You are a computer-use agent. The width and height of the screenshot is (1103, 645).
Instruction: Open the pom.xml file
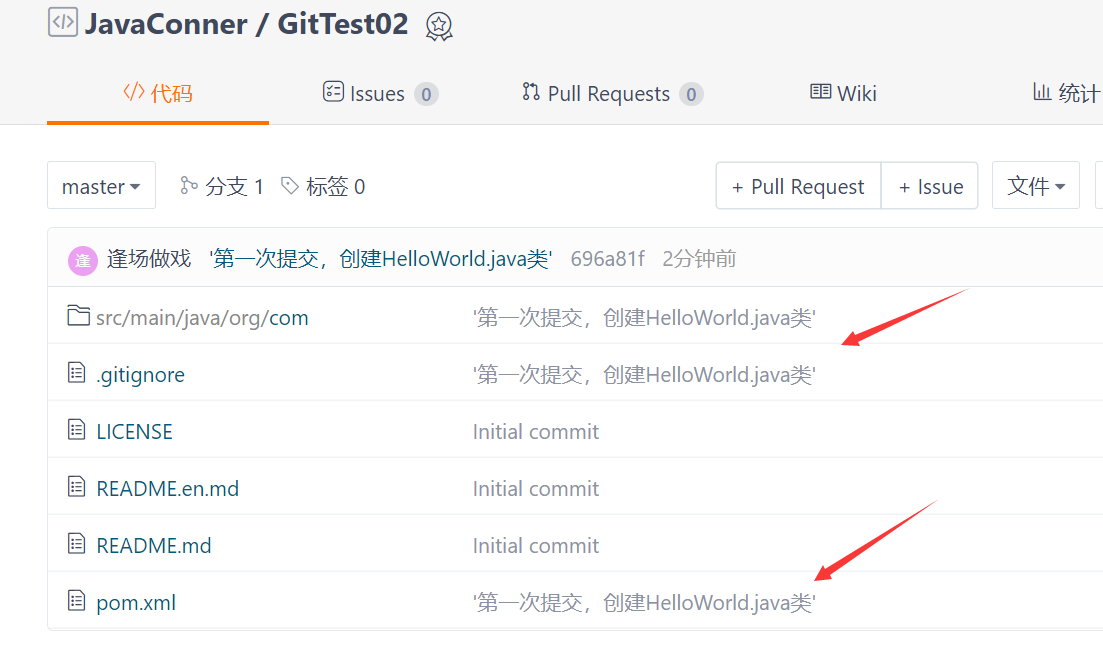point(136,603)
